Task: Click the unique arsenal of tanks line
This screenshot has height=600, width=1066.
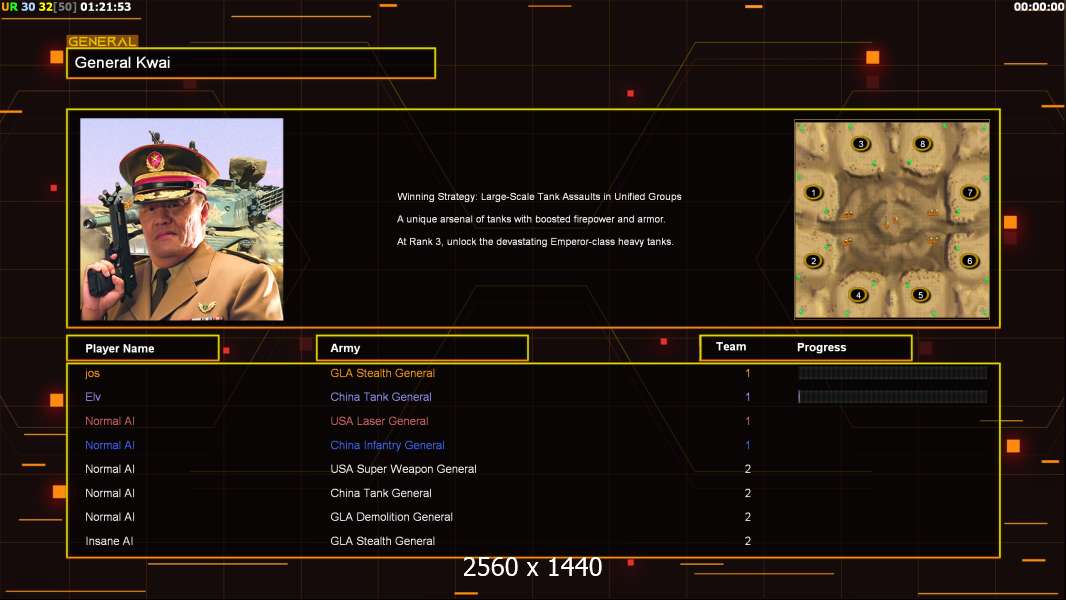Action: click(x=531, y=219)
